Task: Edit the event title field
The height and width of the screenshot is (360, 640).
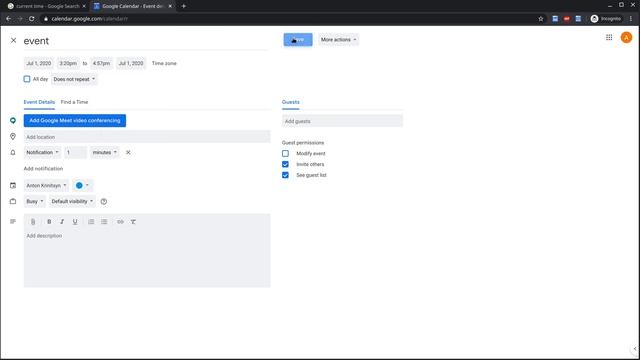Action: tap(147, 41)
